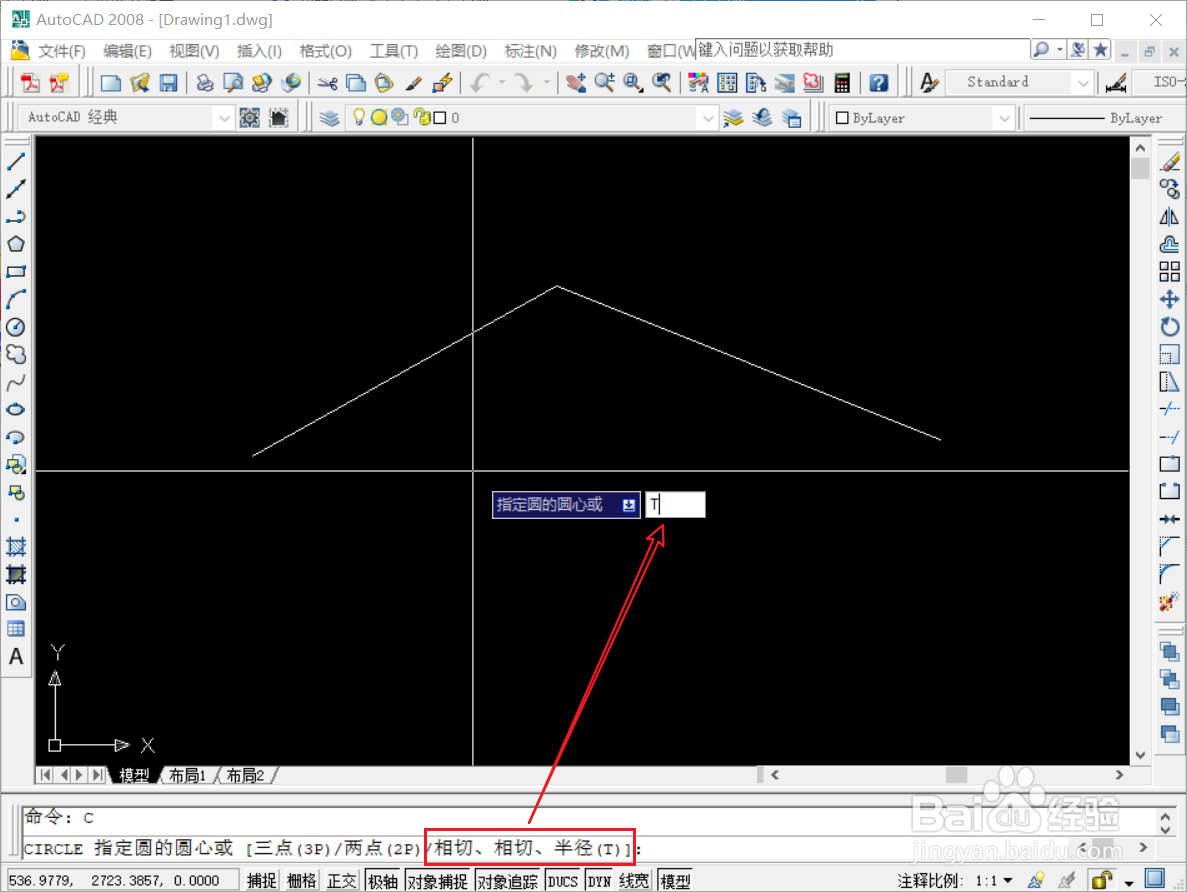
Task: Select the Revision Cloud tool
Action: pyautogui.click(x=16, y=354)
